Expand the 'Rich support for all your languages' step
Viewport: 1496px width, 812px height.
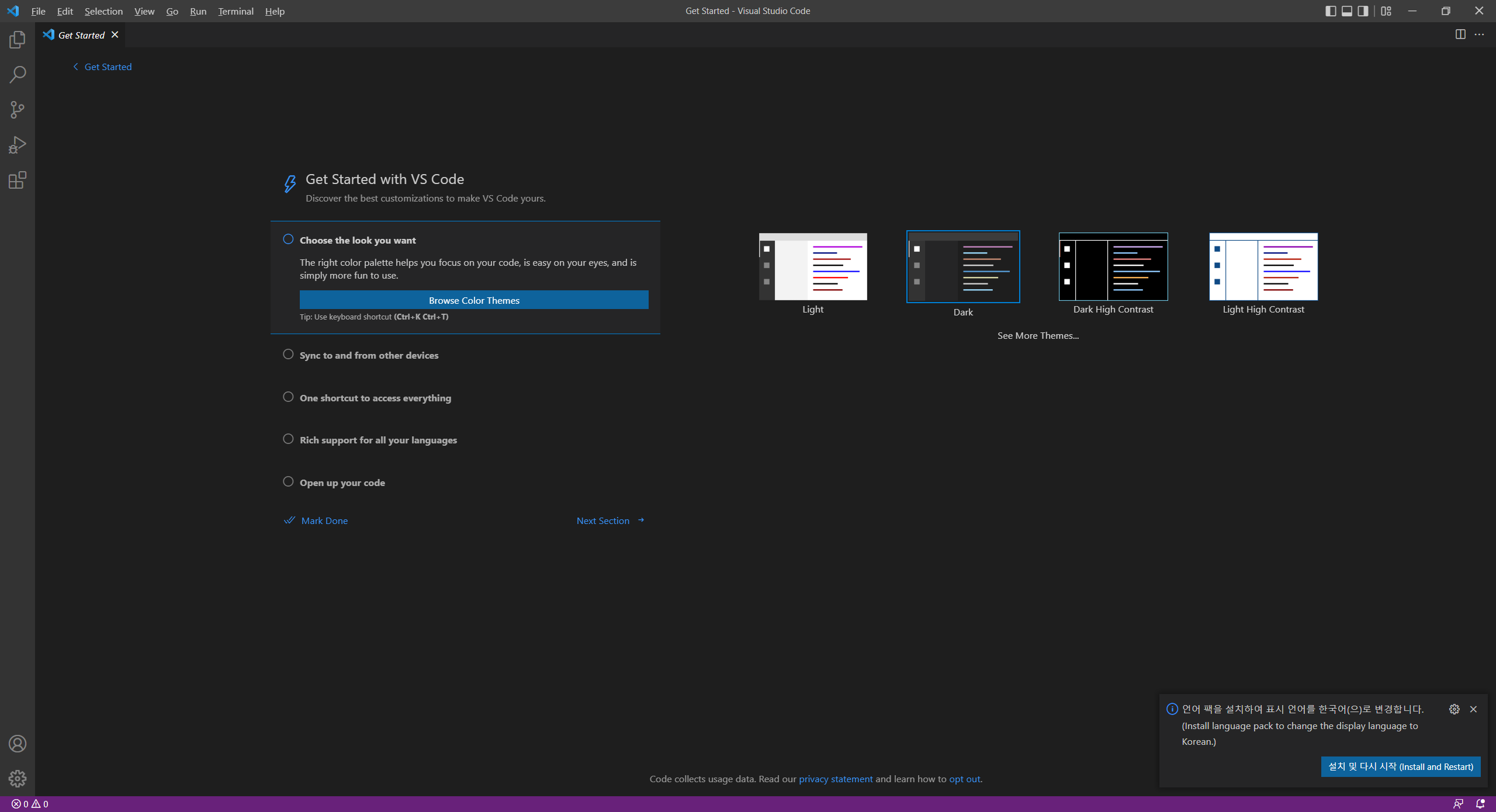click(378, 440)
